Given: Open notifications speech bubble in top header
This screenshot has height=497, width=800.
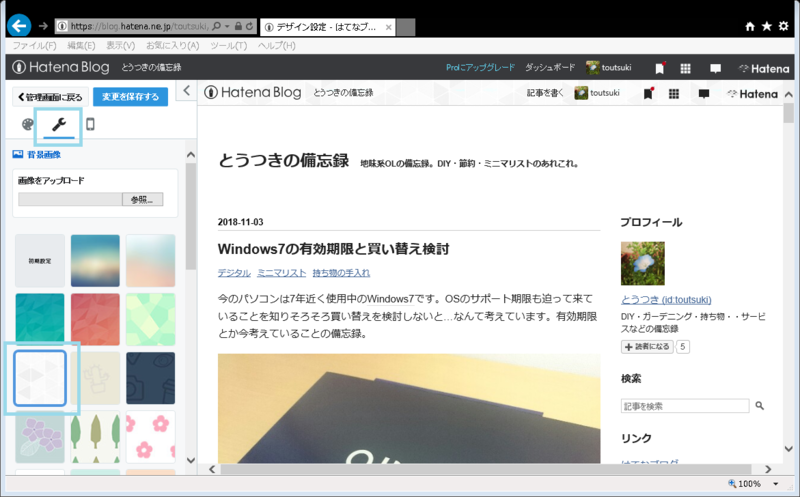Looking at the screenshot, I should tap(715, 68).
